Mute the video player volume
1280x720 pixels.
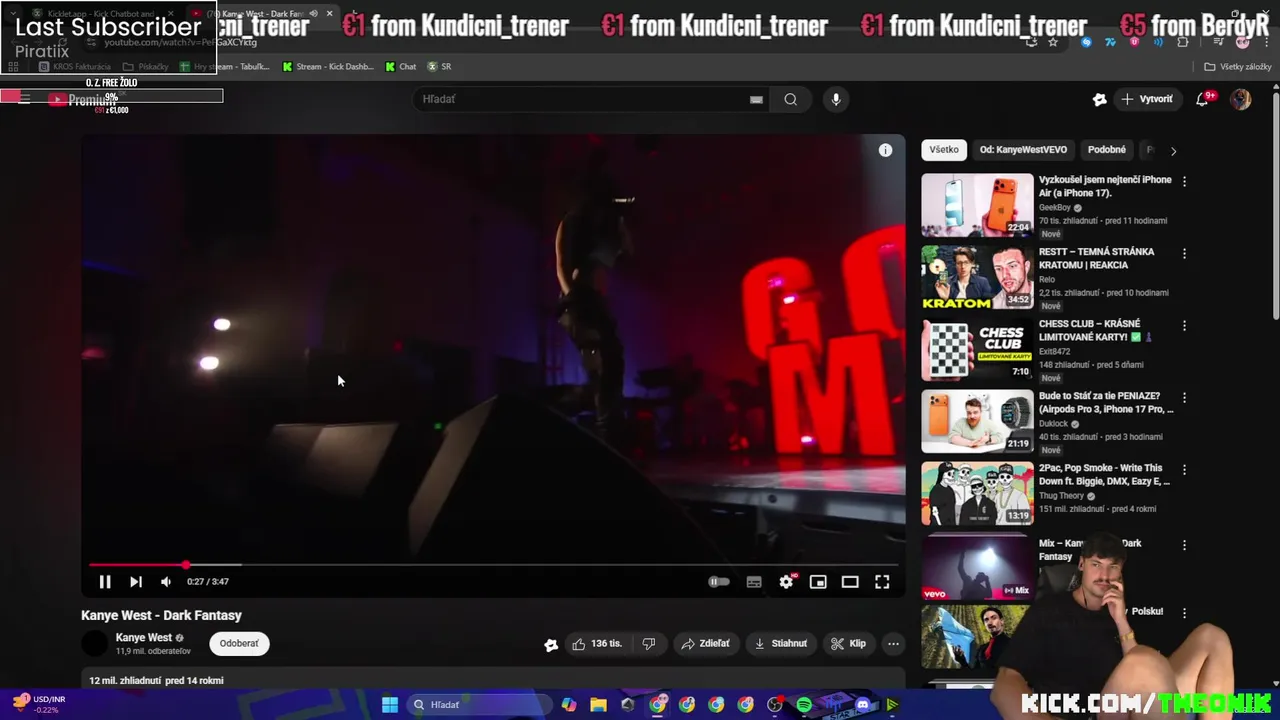166,582
